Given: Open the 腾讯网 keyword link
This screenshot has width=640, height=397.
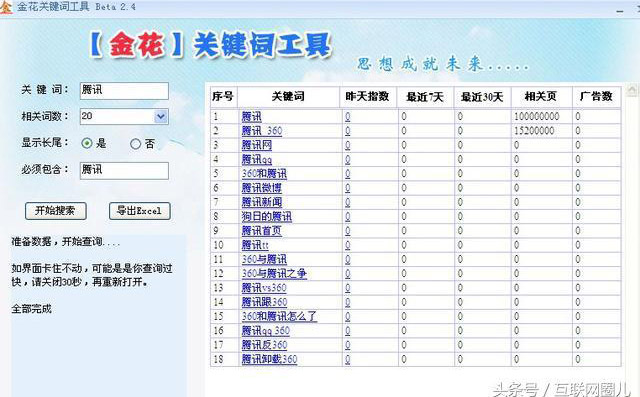Looking at the screenshot, I should point(257,145).
